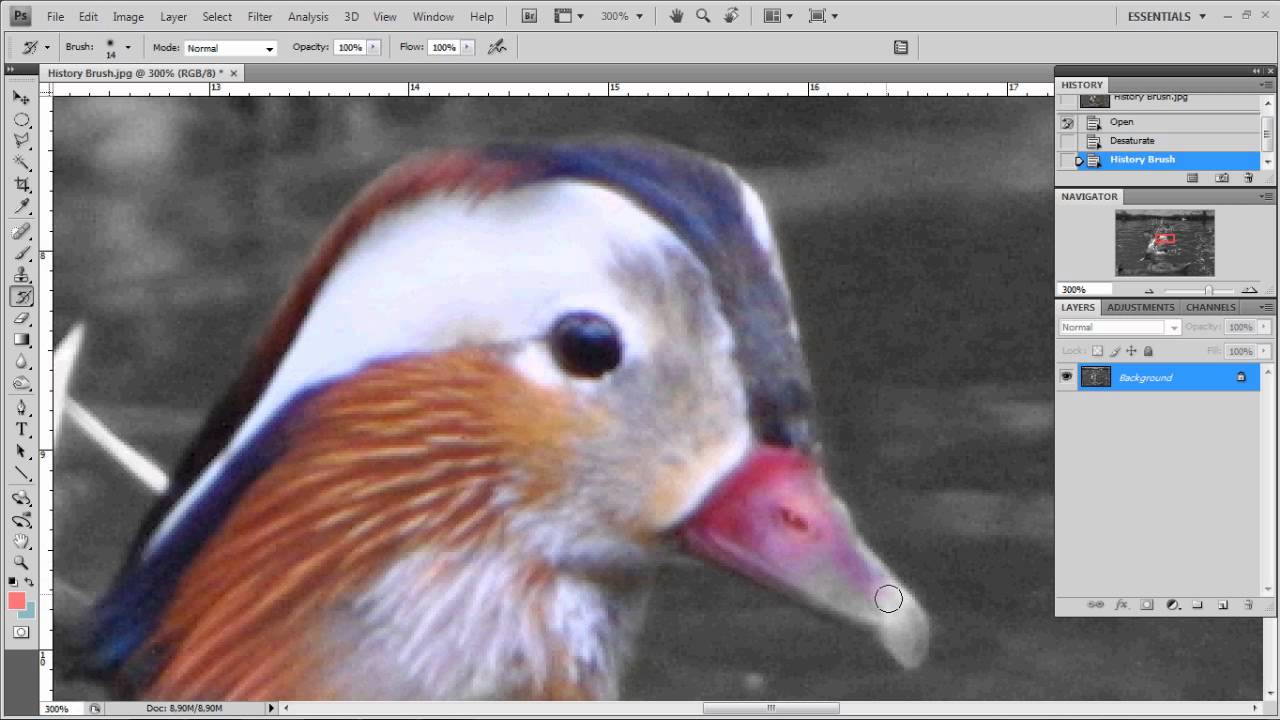Open layer blend mode dropdown
Screen dimensions: 1280x720
[x=1120, y=327]
